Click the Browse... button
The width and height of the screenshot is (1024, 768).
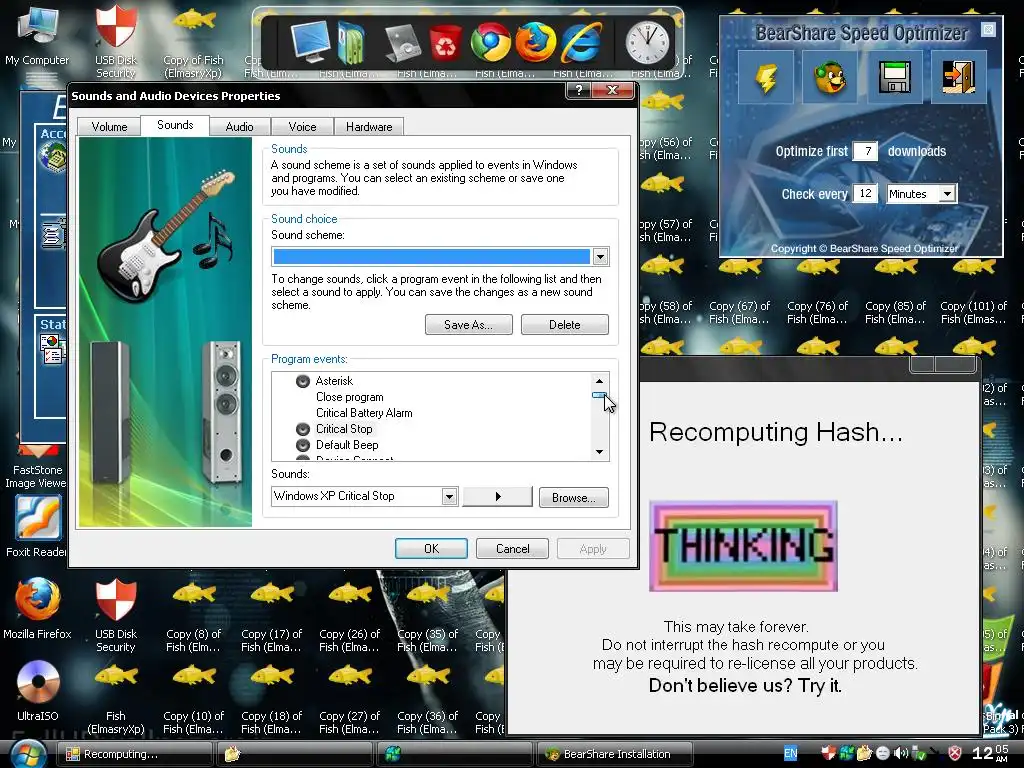pyautogui.click(x=573, y=498)
